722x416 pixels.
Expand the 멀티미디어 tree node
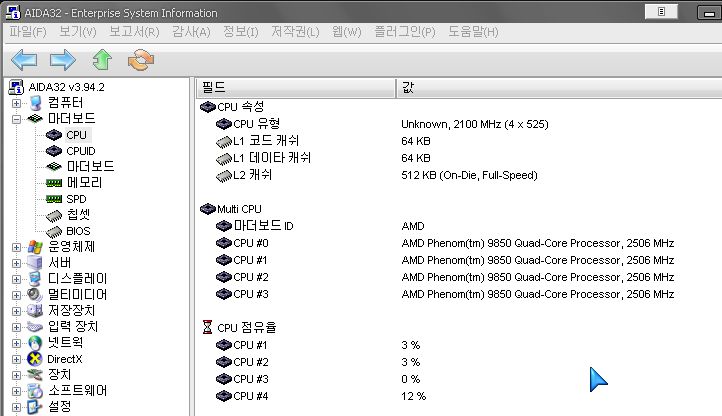[16, 295]
